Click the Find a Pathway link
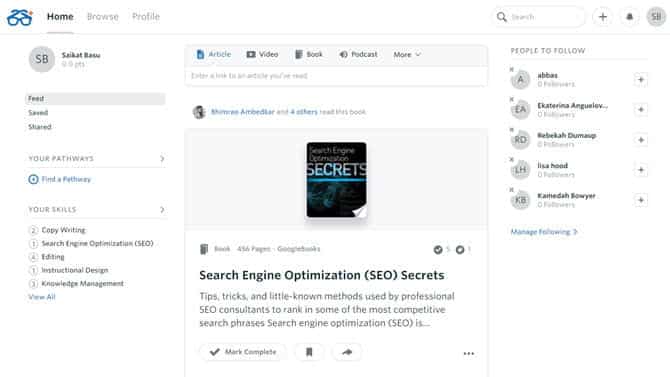Image resolution: width=670 pixels, height=377 pixels. click(x=59, y=179)
